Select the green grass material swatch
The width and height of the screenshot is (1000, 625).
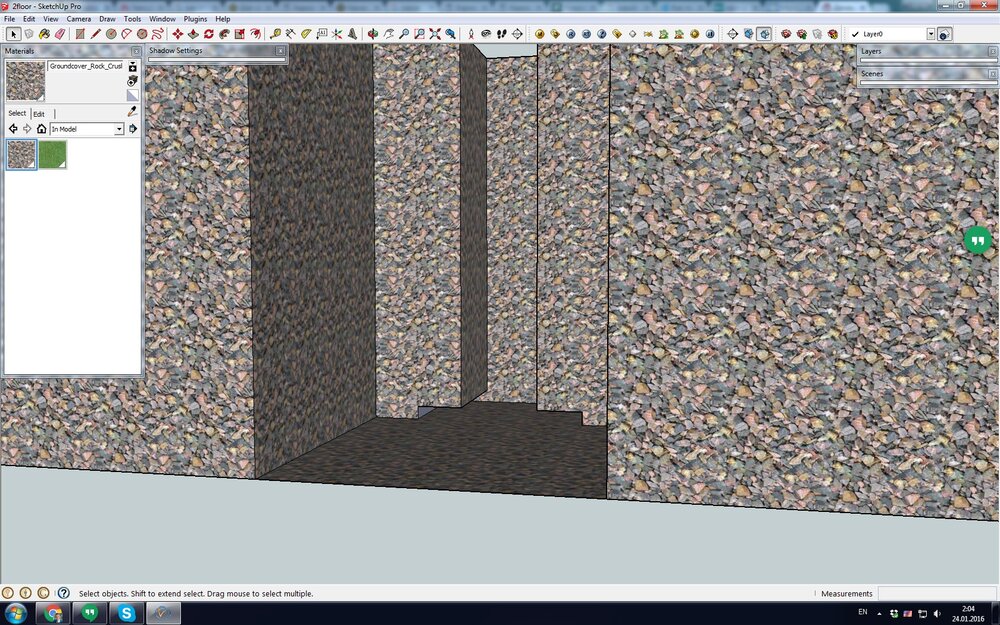tap(52, 154)
